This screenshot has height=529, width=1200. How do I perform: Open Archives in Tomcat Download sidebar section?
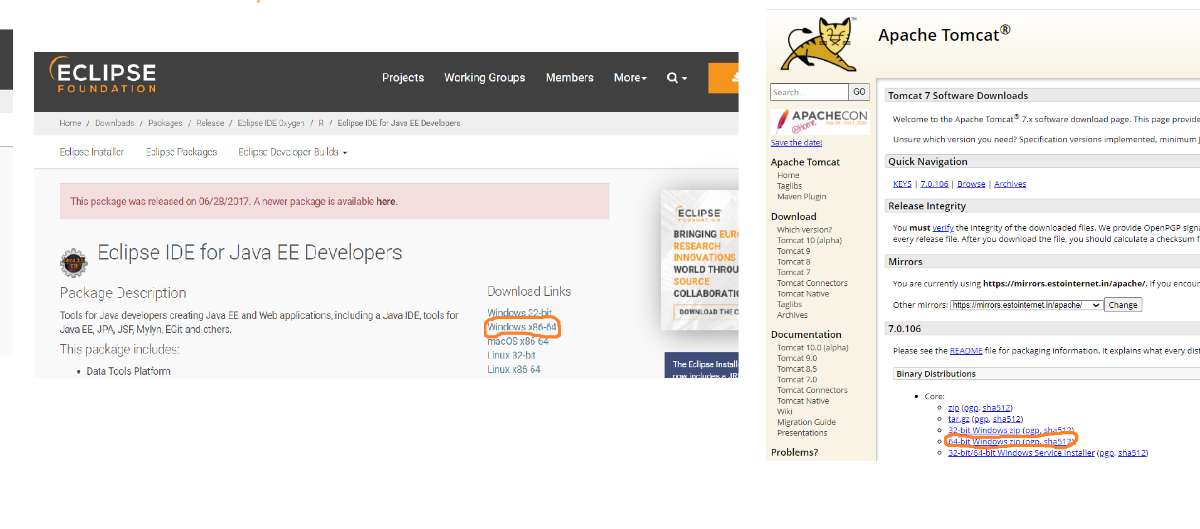792,315
